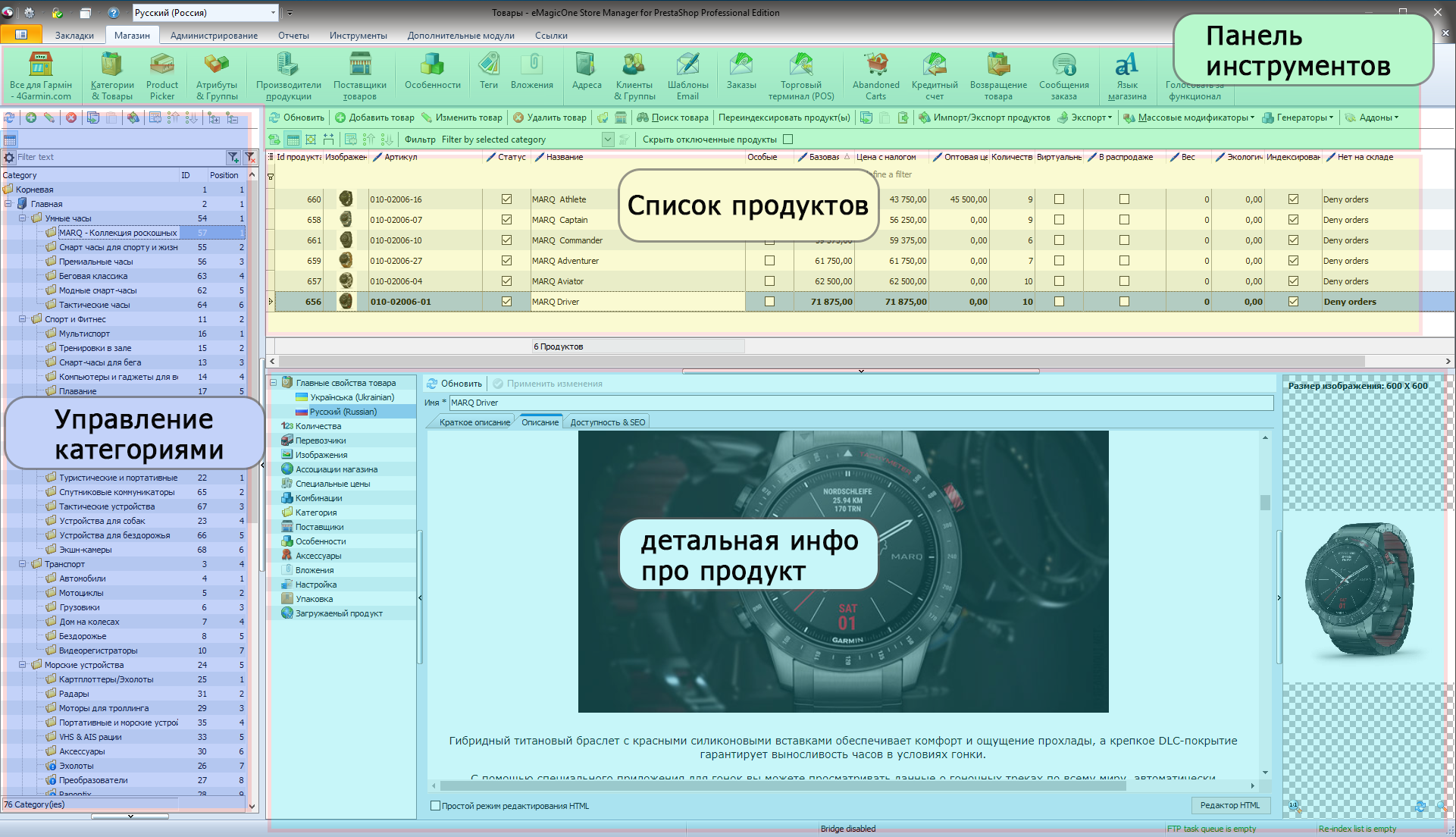Open Поставщики товаров
Screen dimensions: 1456x837
pyautogui.click(x=360, y=76)
